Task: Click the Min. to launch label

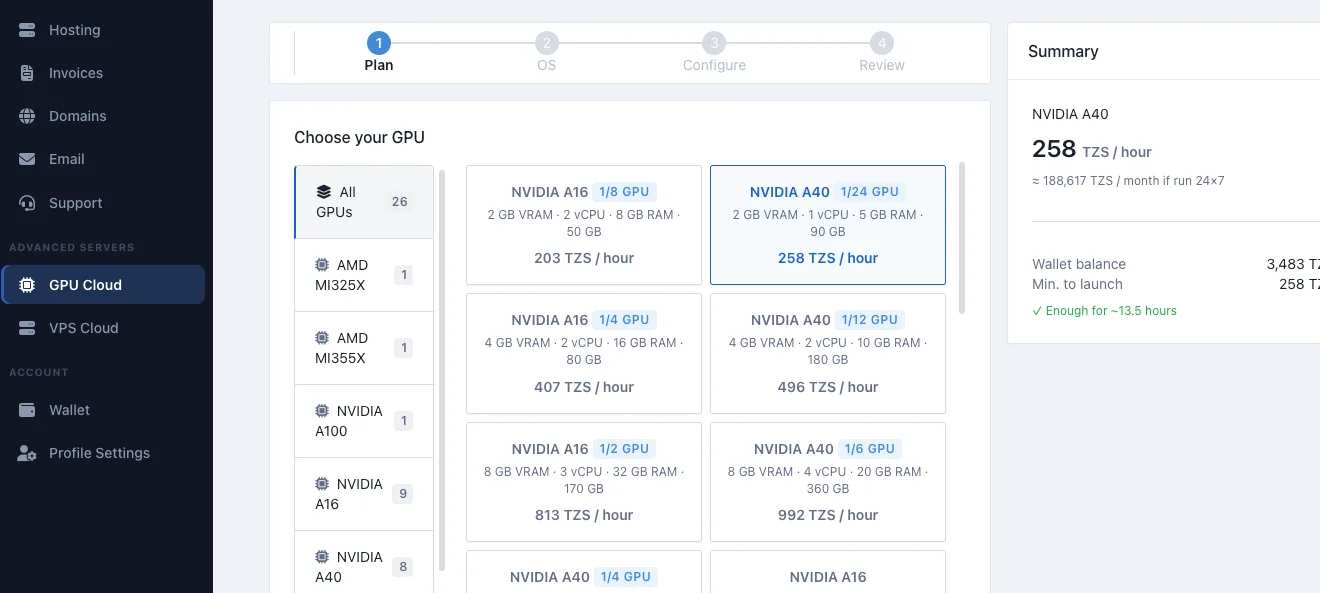Action: pos(1077,284)
